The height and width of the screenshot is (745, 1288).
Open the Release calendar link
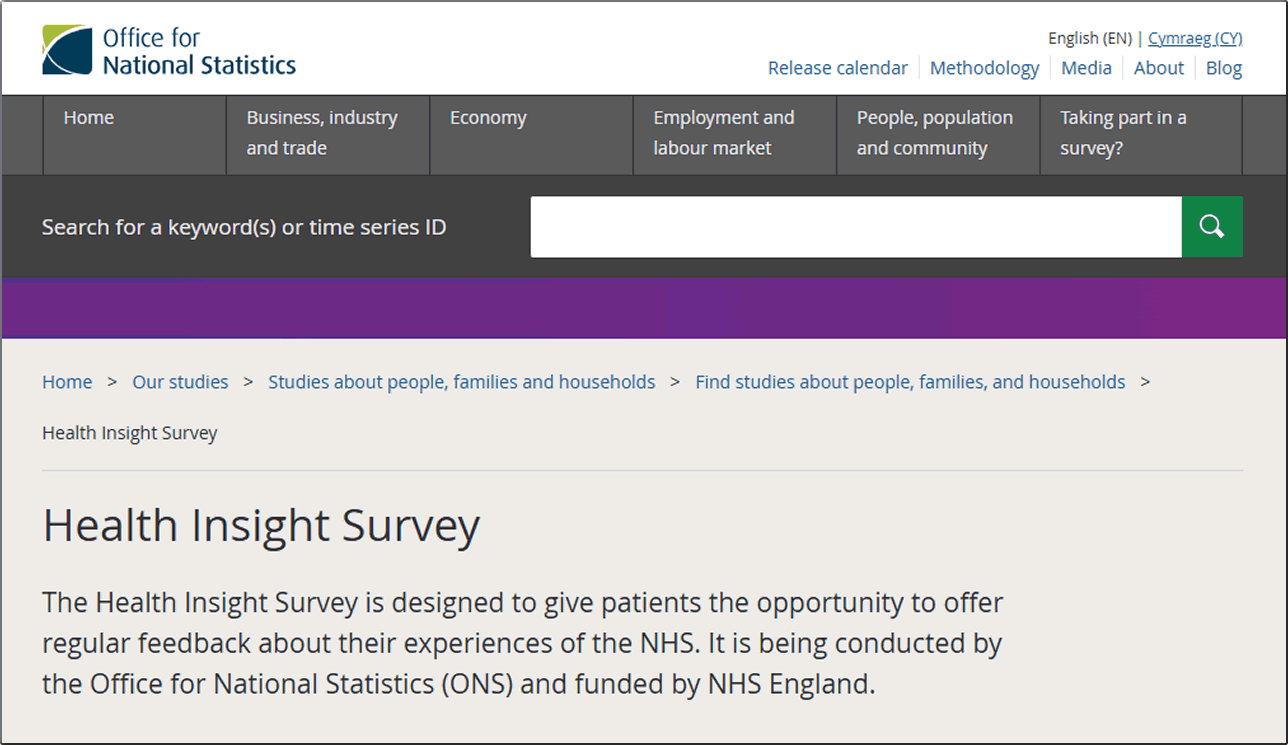pyautogui.click(x=837, y=68)
